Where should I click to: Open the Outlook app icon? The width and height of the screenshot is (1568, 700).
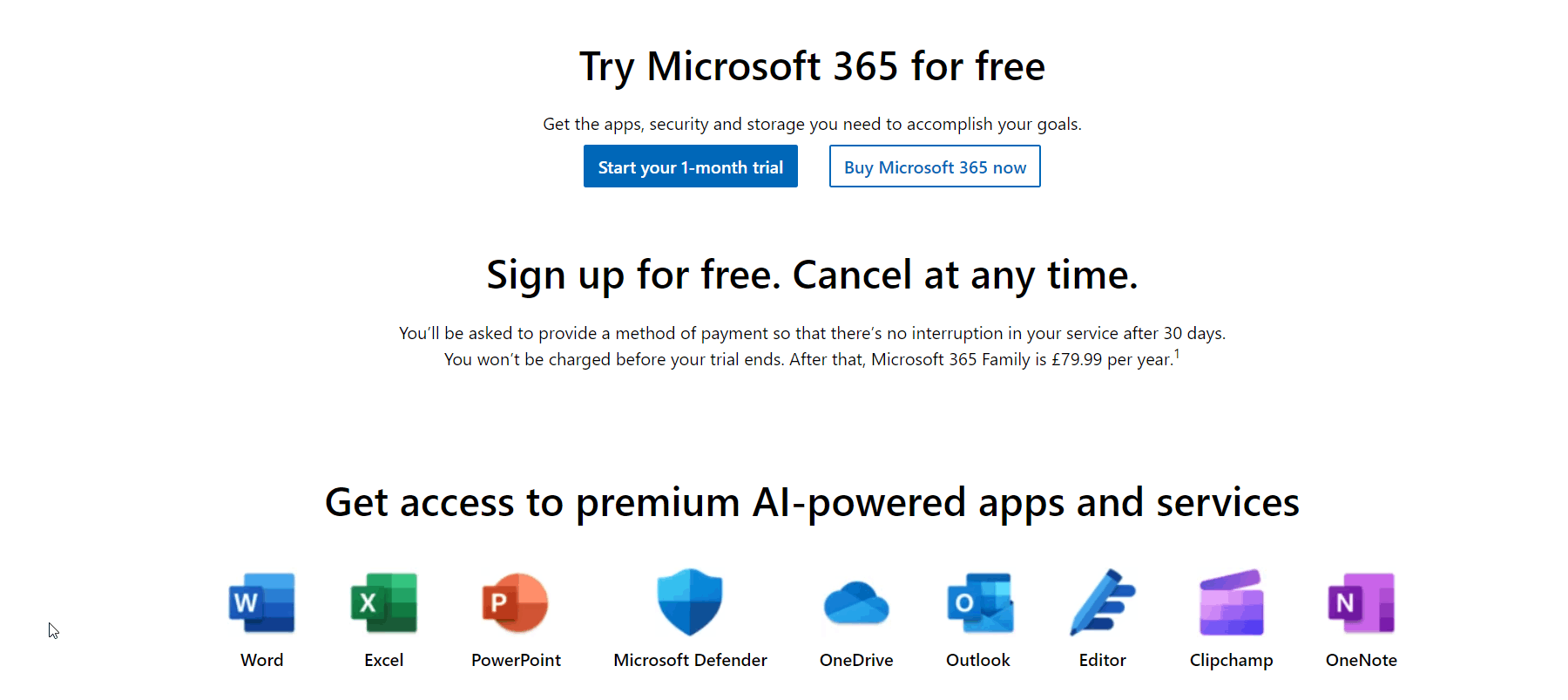[x=980, y=602]
